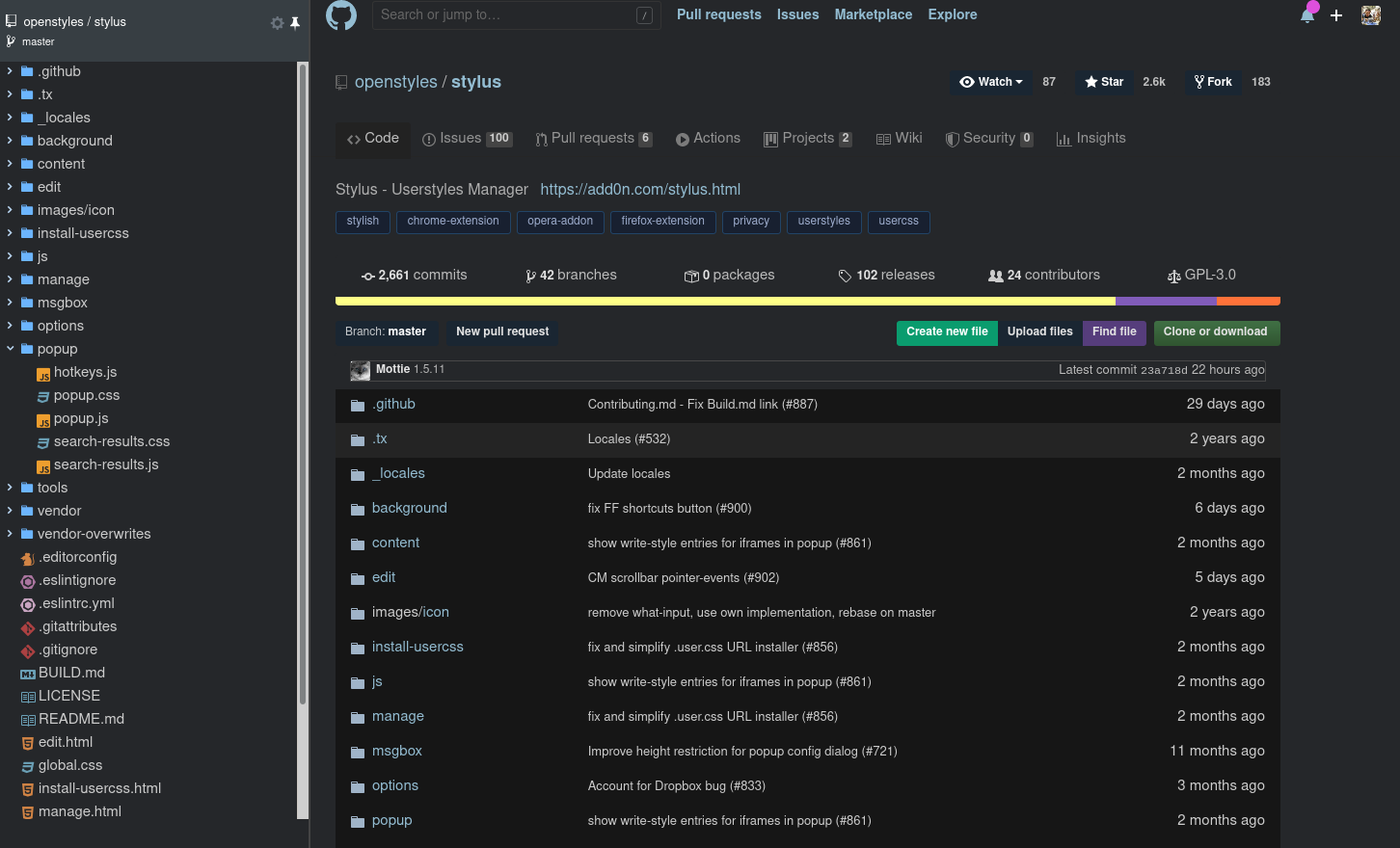The width and height of the screenshot is (1400, 848).
Task: Expand the _locales folder in sidebar
Action: (x=10, y=118)
